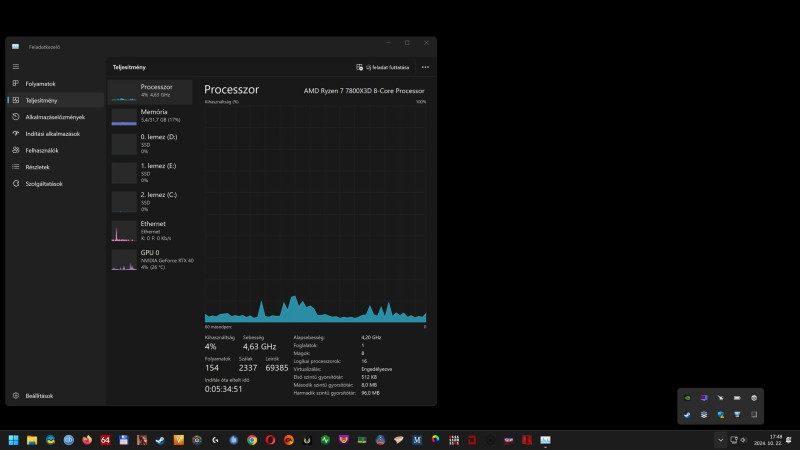Open battery icon in tray overflow
This screenshot has width=800, height=450.
point(737,398)
